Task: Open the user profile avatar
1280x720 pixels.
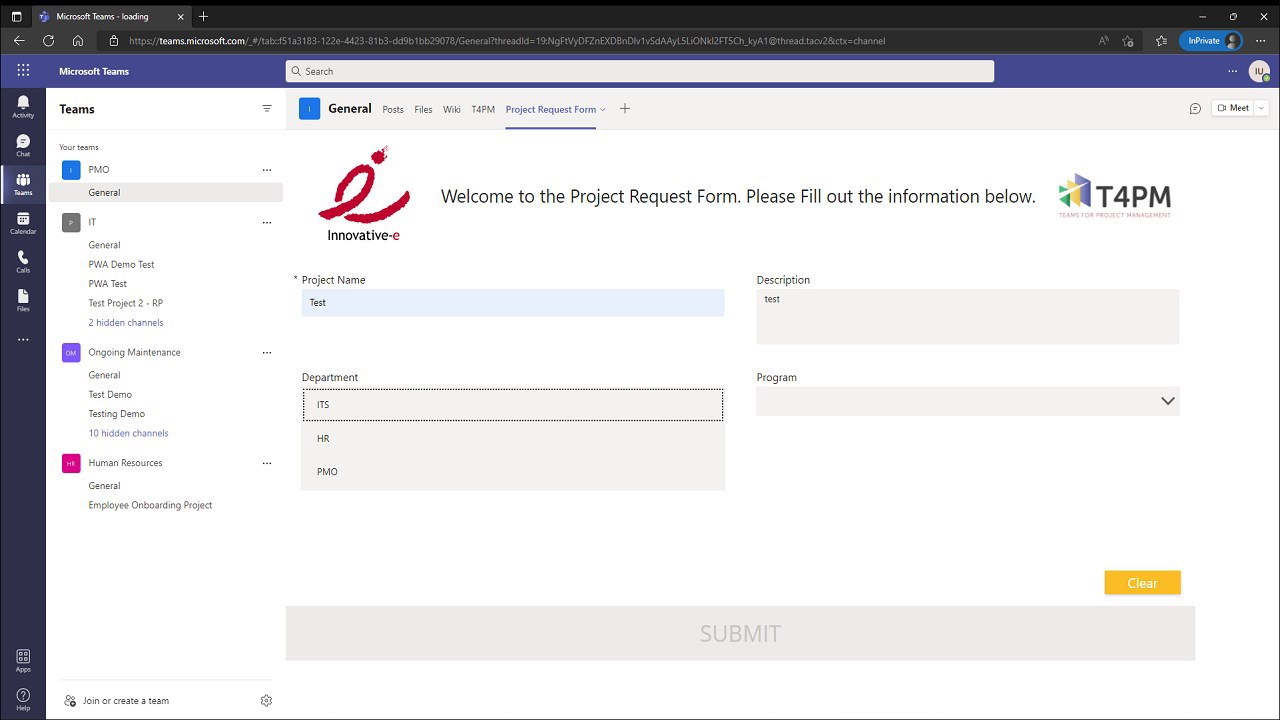Action: (1259, 71)
